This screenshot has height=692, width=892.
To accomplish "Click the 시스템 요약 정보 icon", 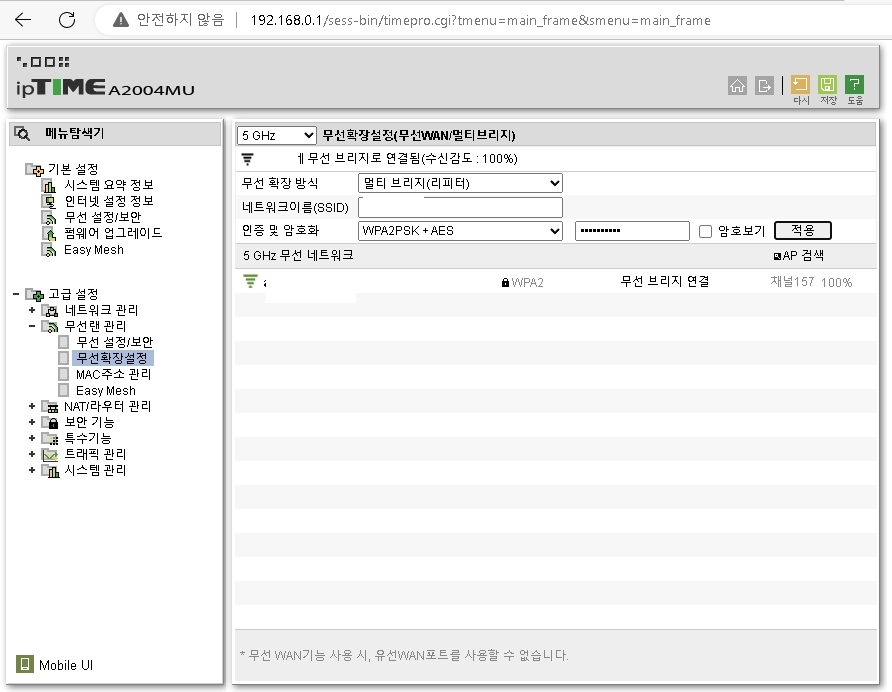I will point(49,186).
